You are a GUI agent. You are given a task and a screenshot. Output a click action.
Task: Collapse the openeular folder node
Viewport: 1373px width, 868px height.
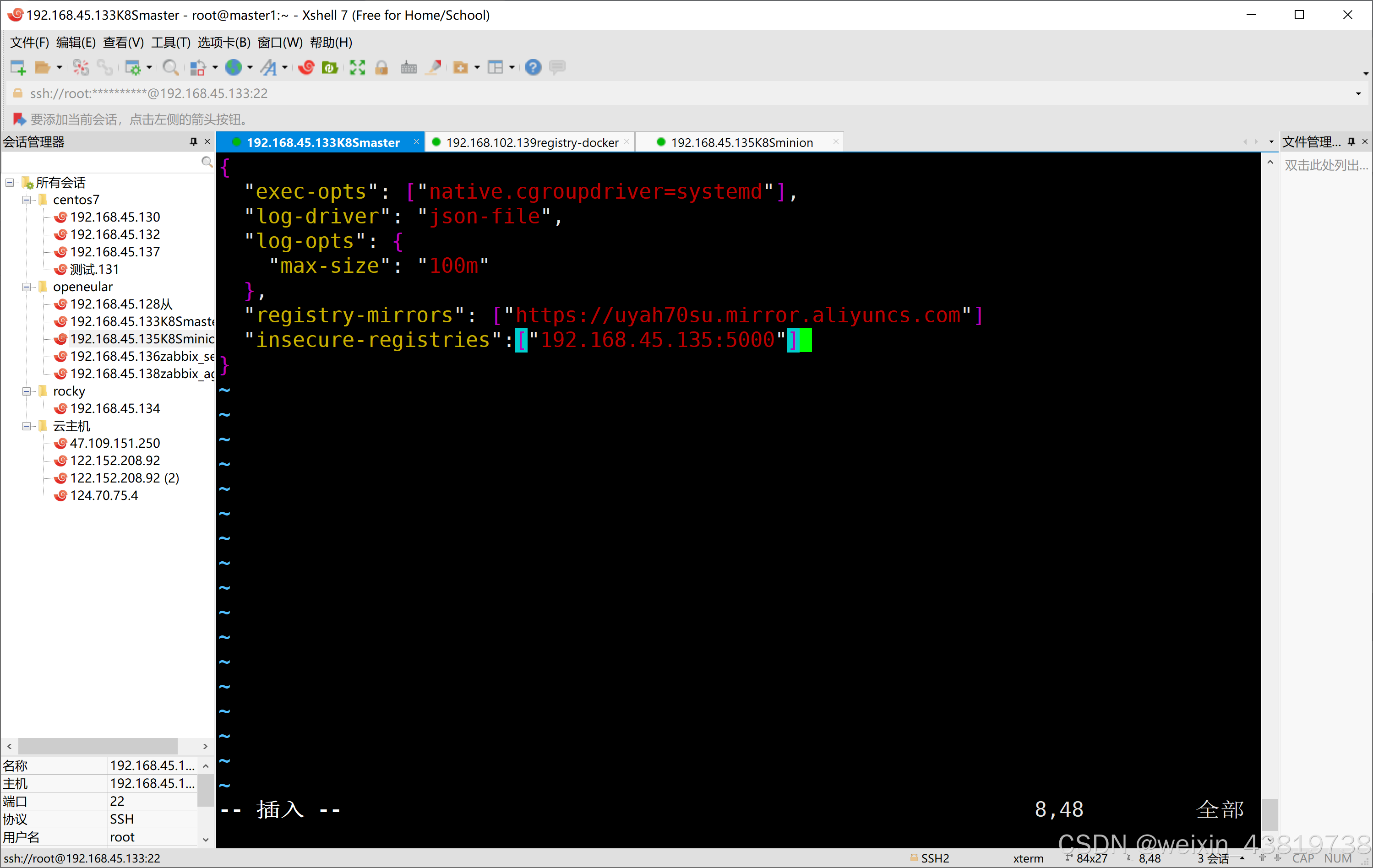(26, 287)
